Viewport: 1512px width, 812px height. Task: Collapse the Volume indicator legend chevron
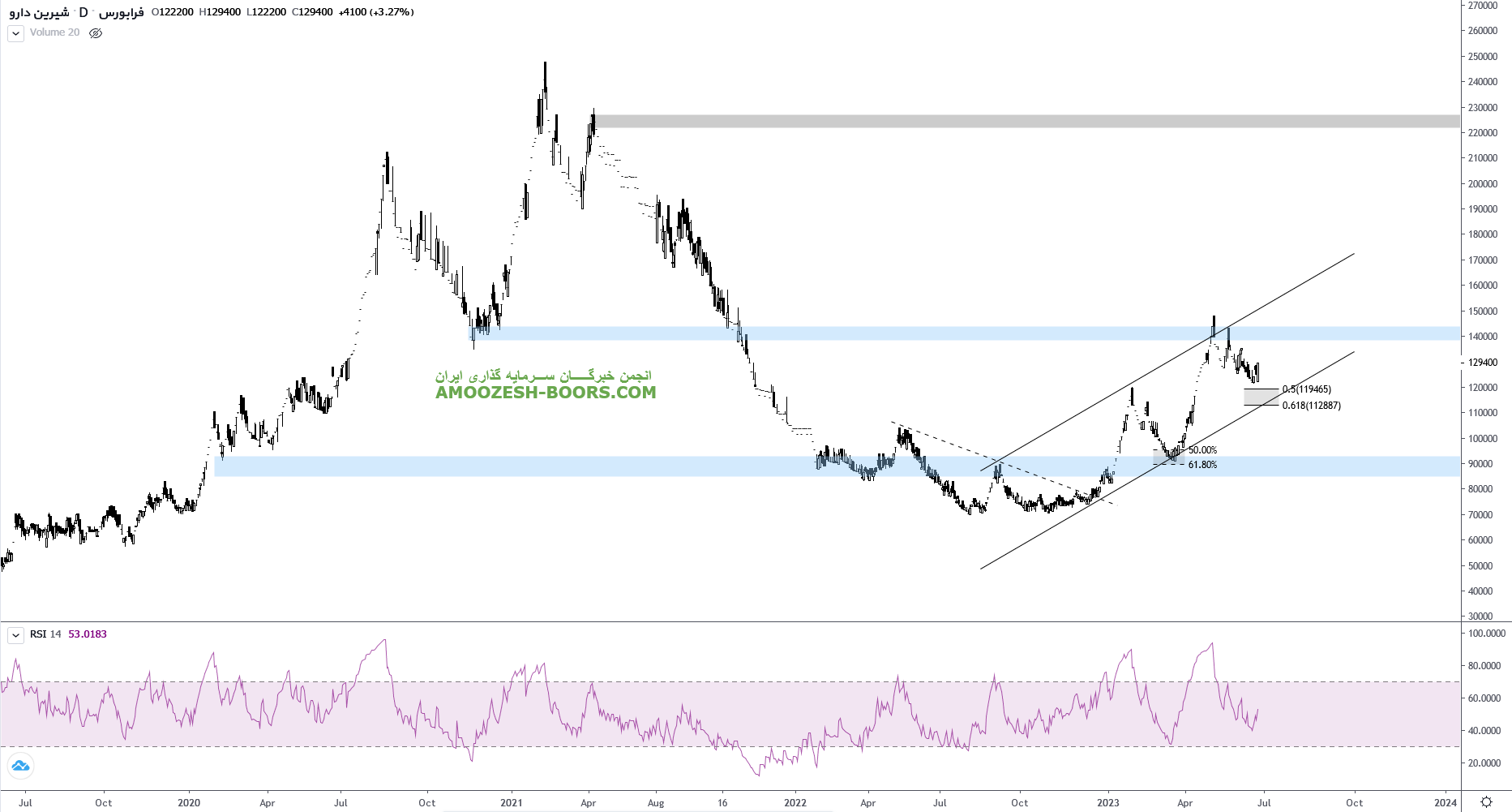15,33
